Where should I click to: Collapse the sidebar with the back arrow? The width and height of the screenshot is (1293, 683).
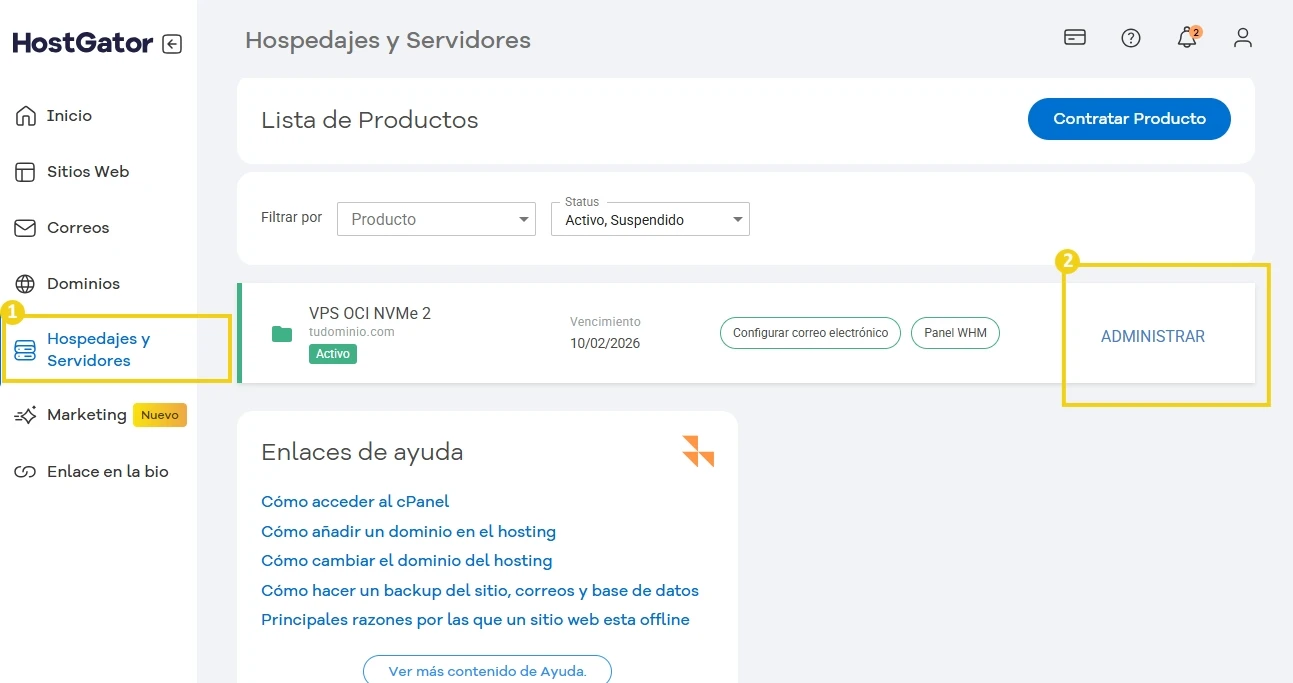pos(170,44)
